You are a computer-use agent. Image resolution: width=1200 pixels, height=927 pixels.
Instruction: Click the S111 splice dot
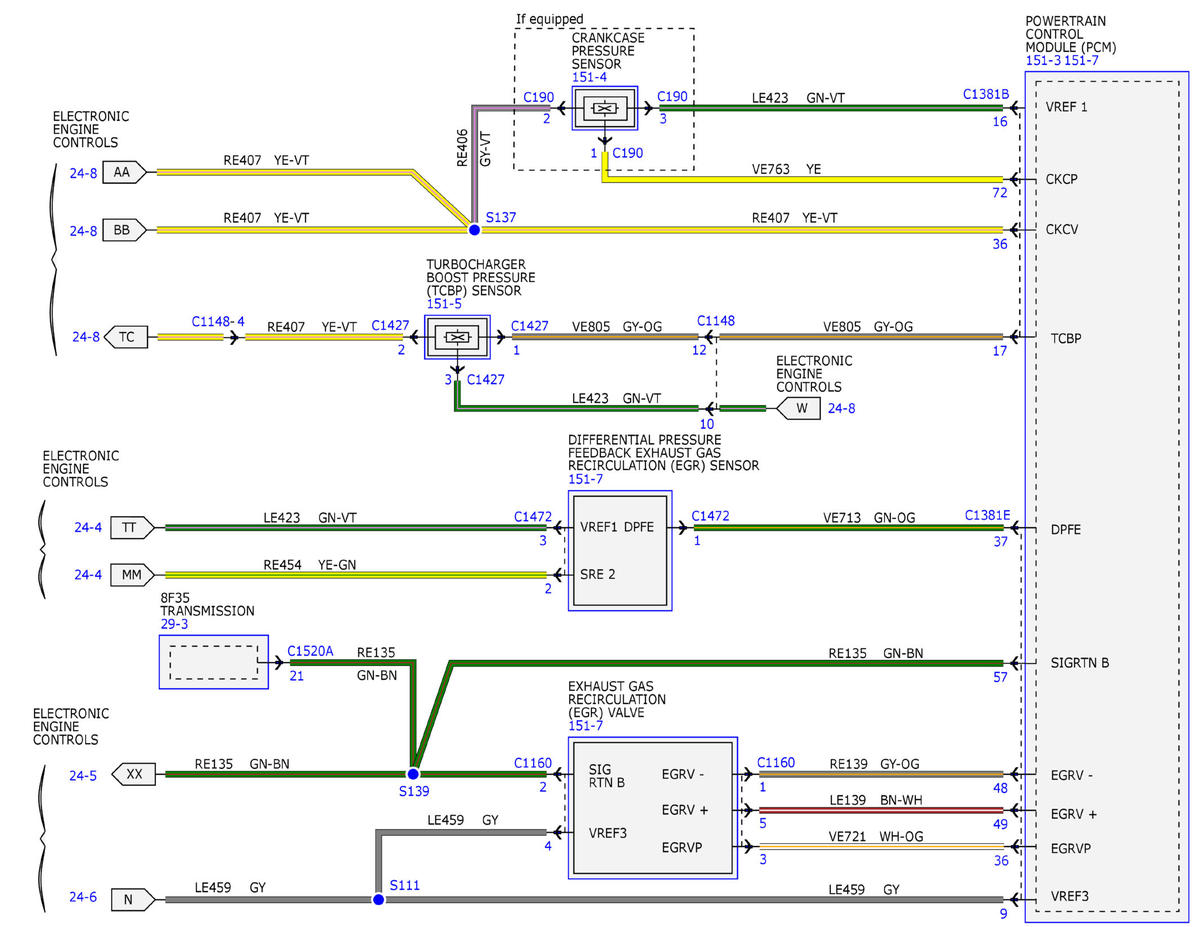378,900
